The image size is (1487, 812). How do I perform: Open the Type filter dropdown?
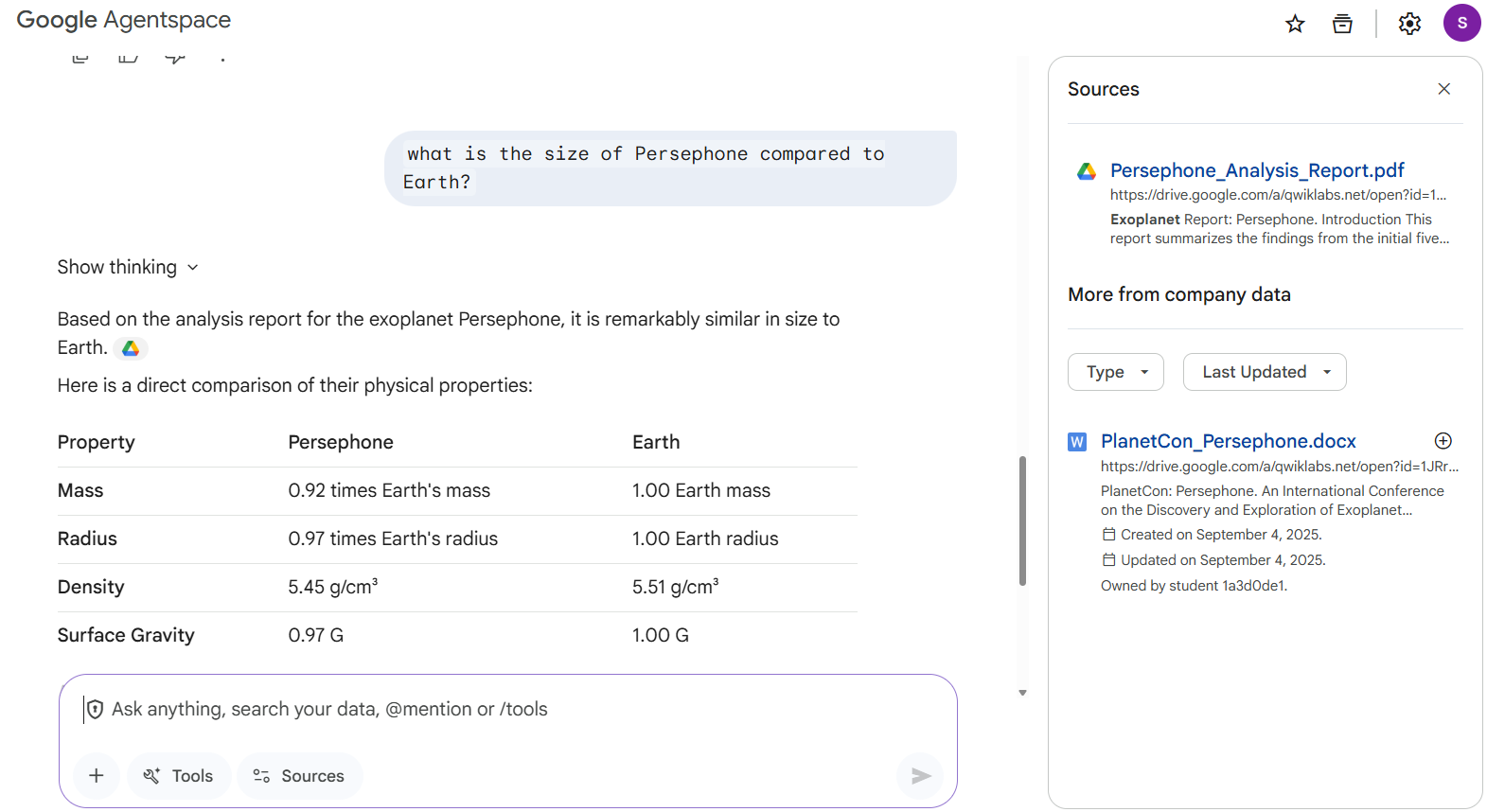point(1116,372)
